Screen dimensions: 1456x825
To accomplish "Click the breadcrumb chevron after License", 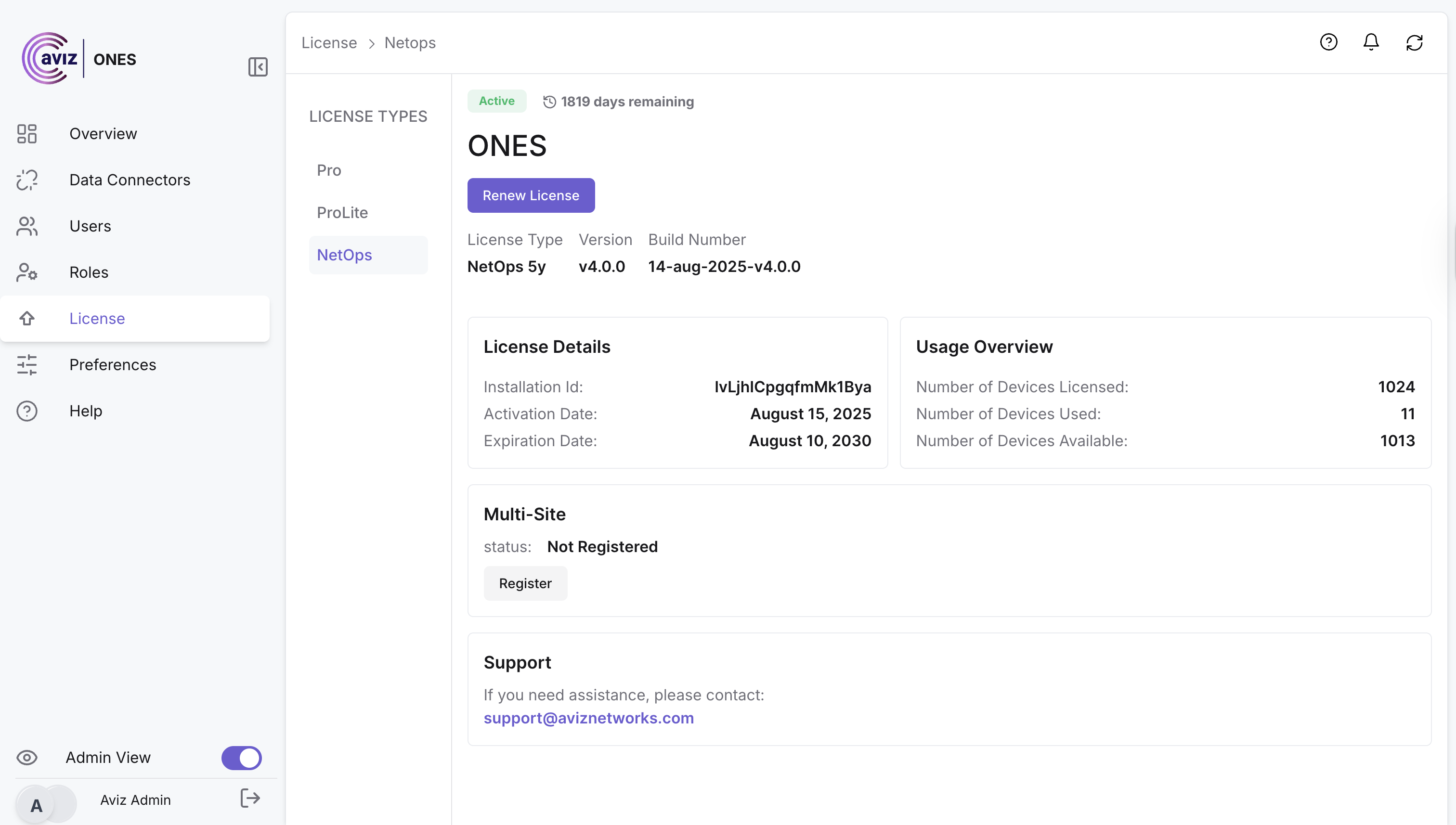I will (x=371, y=44).
